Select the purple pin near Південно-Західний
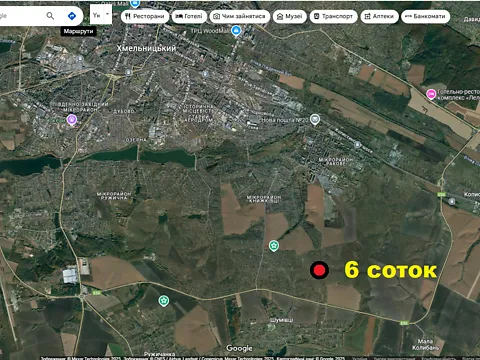The height and width of the screenshot is (360, 480). (72, 119)
